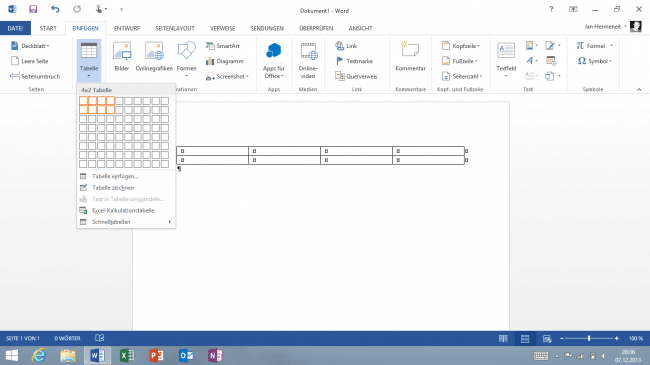Expand the Screenshot dropdown
Screen dimensions: 650x365
tap(227, 76)
